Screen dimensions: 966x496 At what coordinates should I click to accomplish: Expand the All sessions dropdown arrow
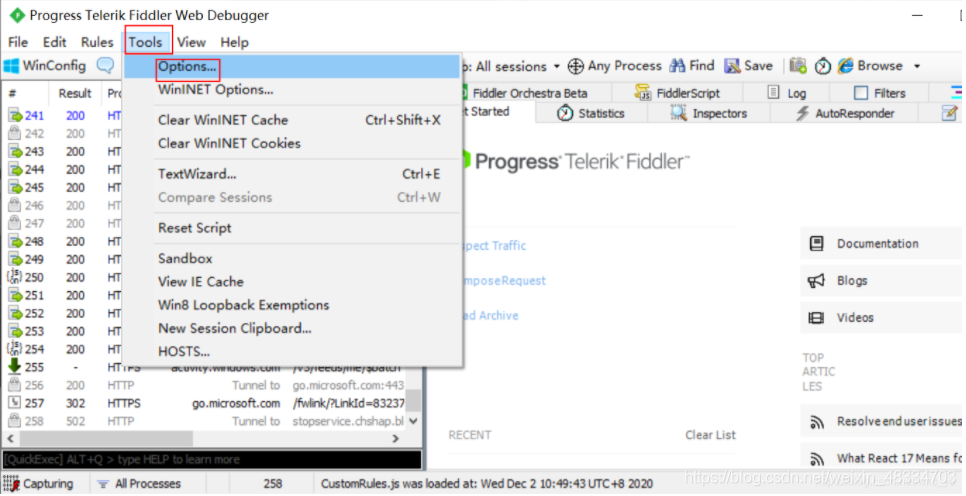pos(556,67)
